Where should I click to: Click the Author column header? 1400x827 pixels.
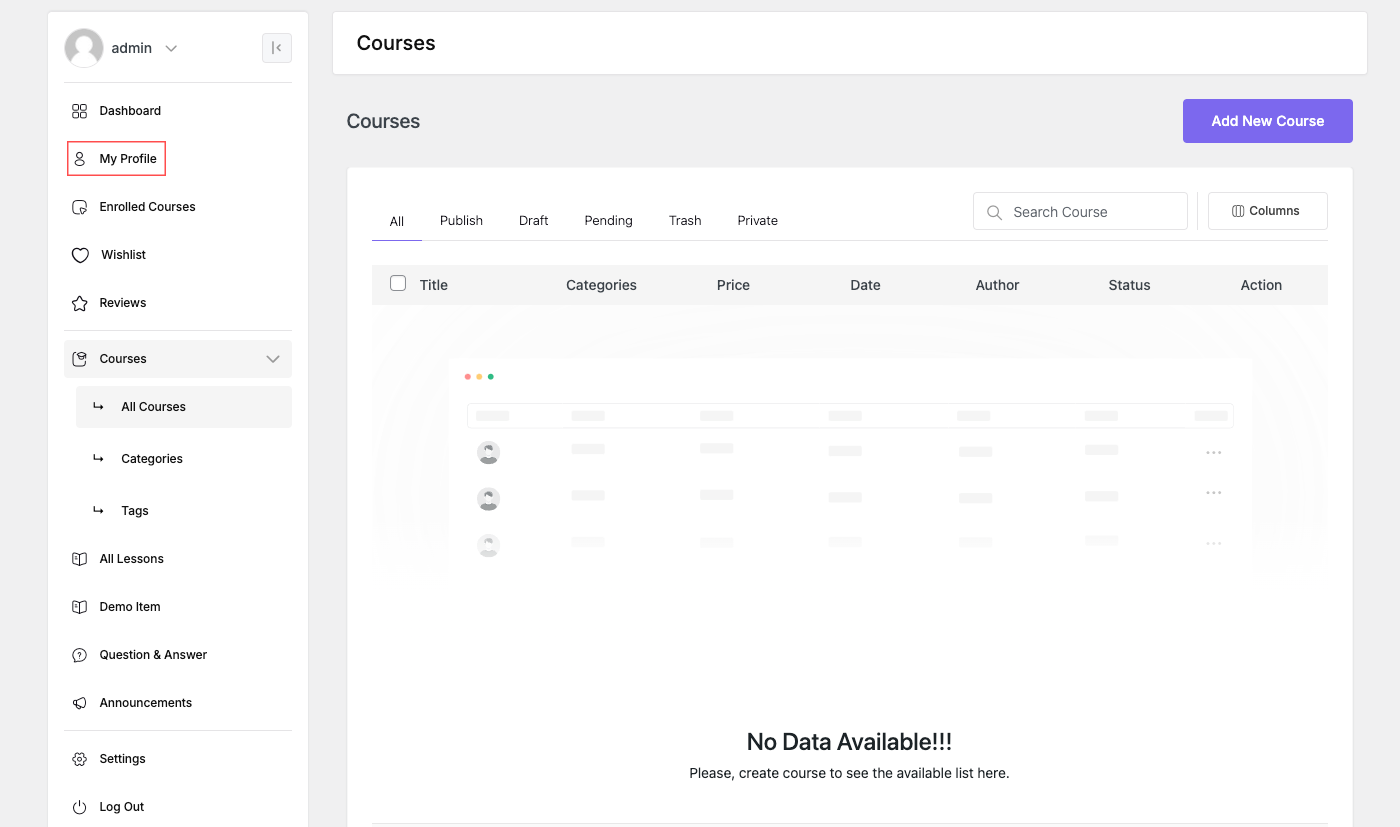(x=997, y=285)
